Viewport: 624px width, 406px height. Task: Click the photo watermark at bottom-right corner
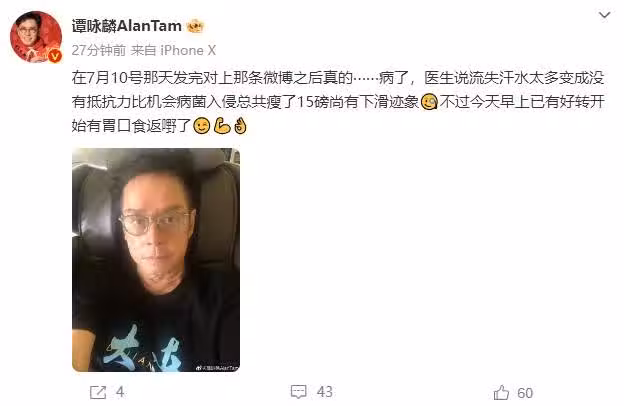coord(218,368)
